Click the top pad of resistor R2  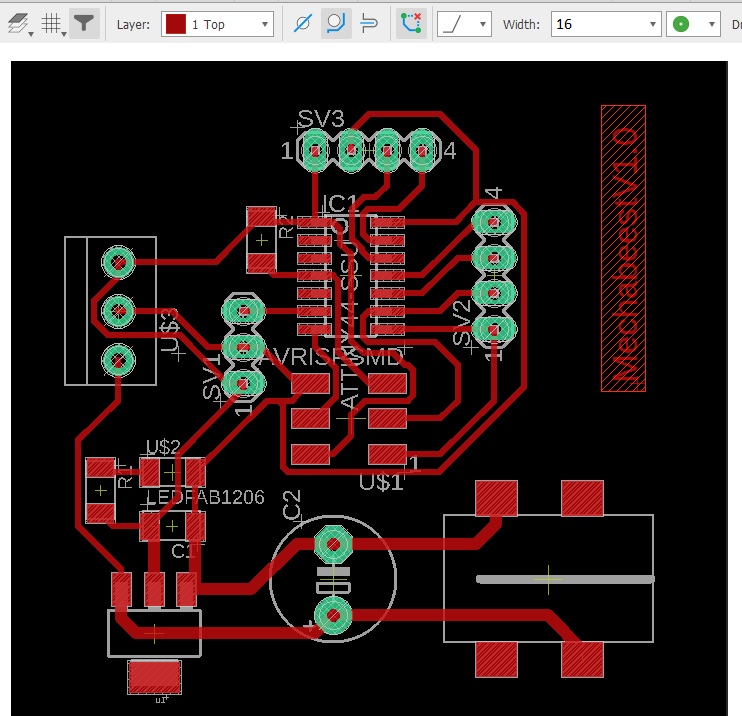click(x=261, y=217)
